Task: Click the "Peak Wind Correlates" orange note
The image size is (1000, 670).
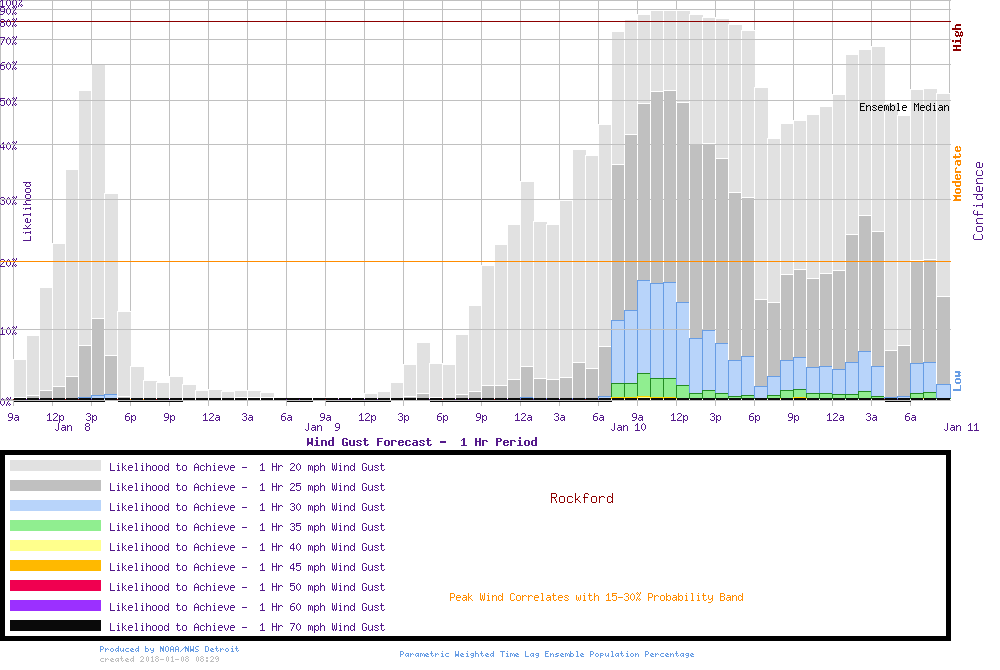Action: [x=596, y=598]
